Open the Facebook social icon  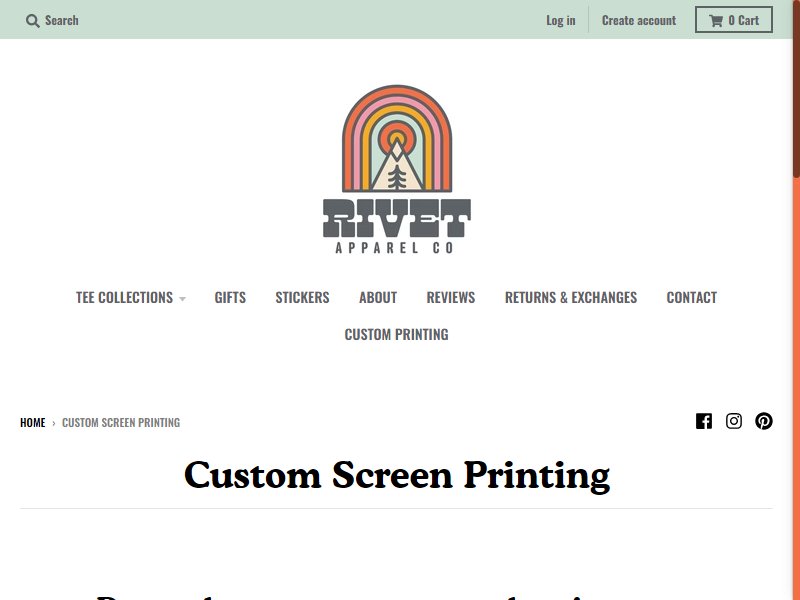[704, 421]
